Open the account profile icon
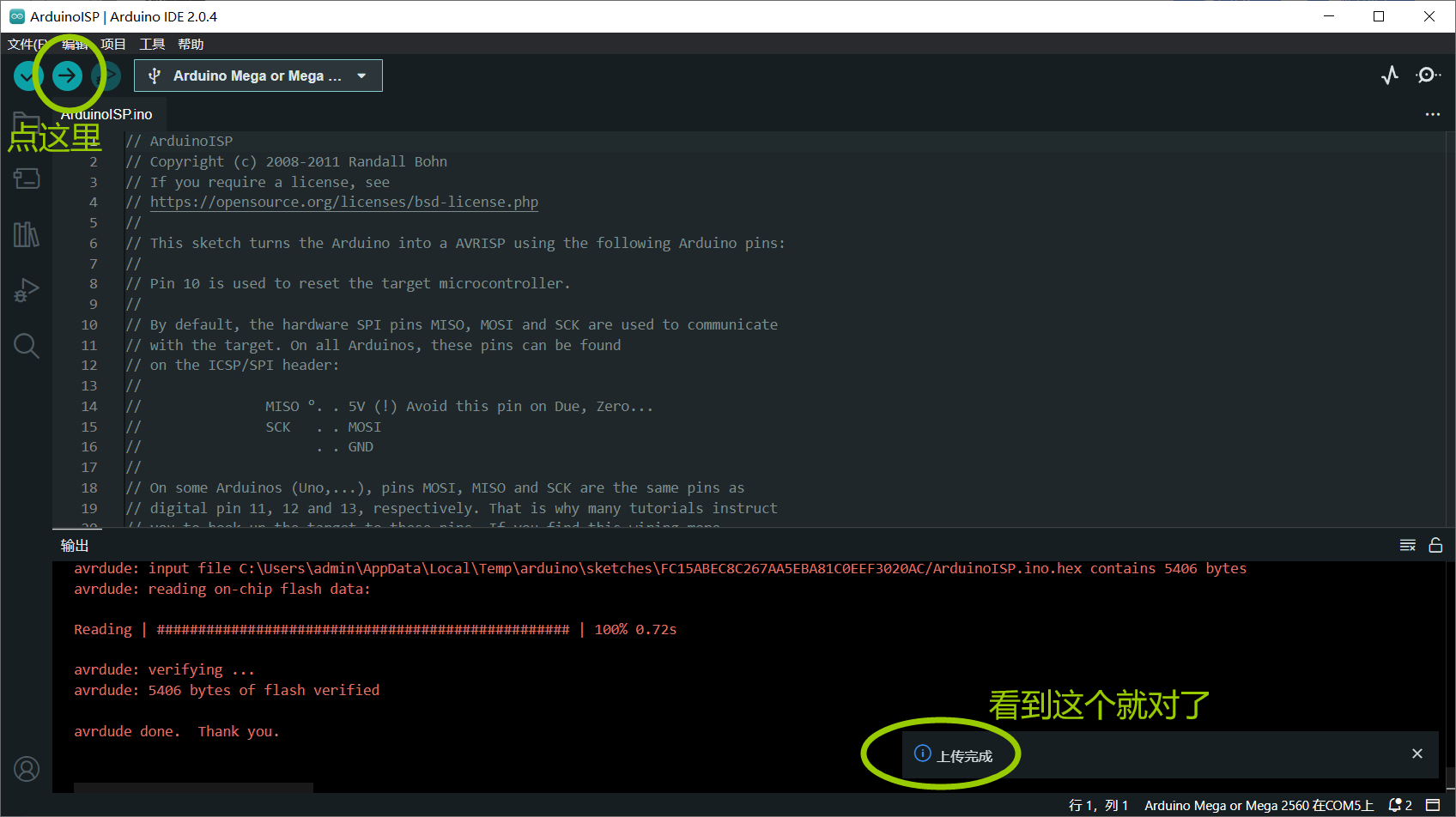1456x817 pixels. [27, 769]
